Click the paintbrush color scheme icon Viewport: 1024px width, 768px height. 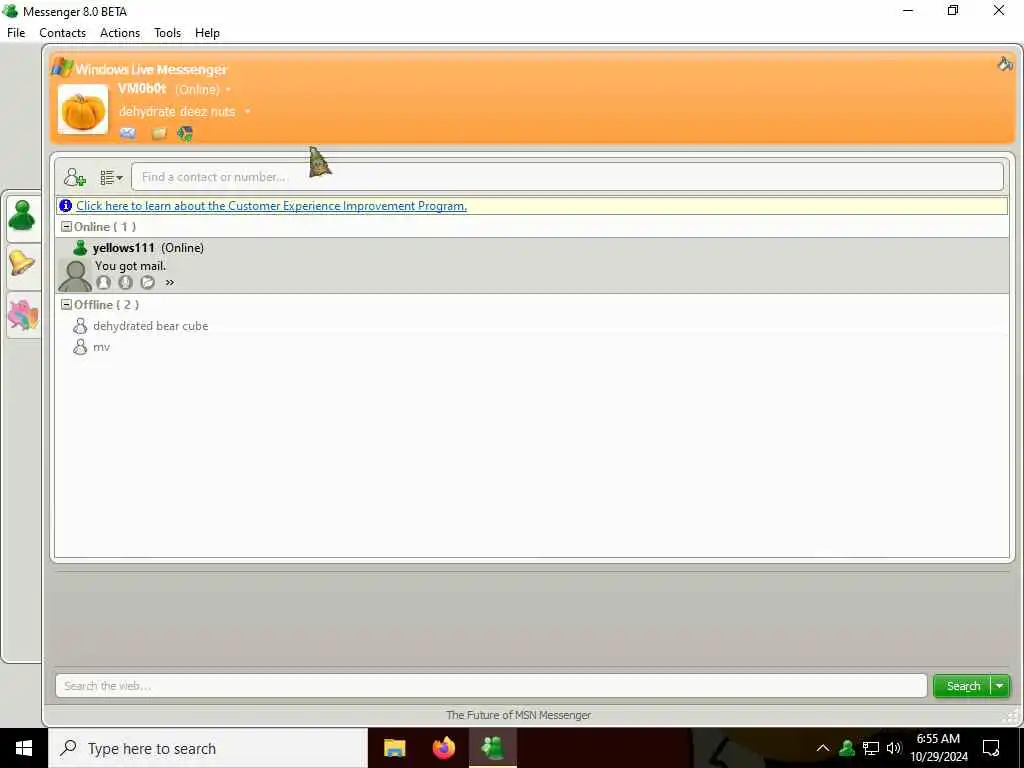[1005, 63]
